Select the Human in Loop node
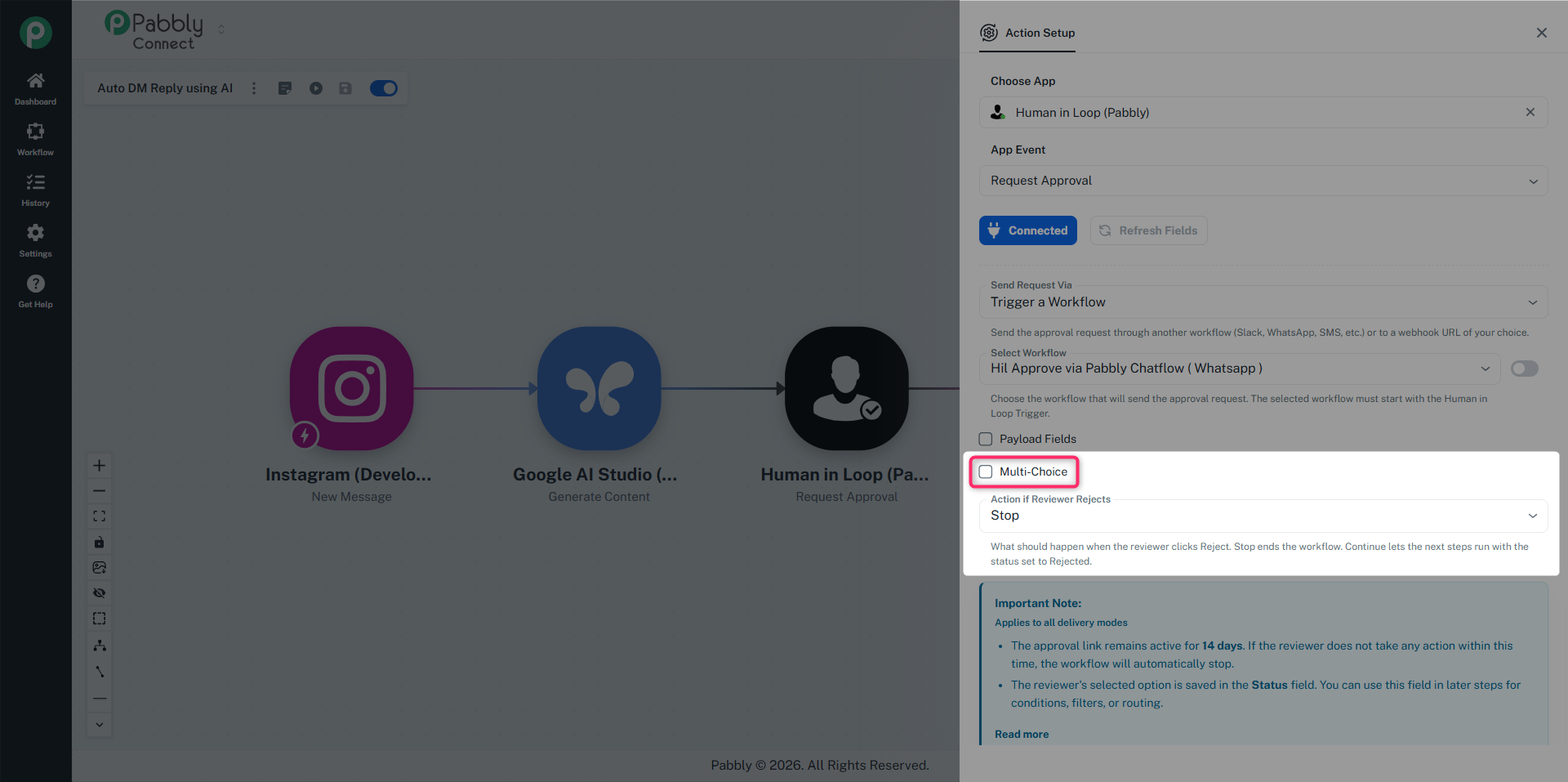1568x782 pixels. point(847,389)
